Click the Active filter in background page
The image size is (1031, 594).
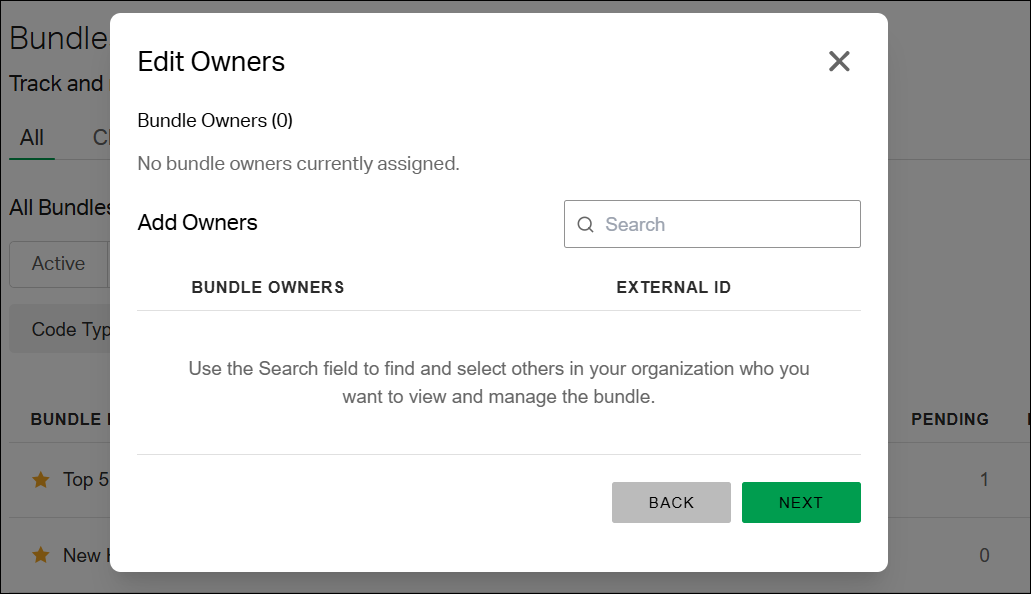point(59,264)
